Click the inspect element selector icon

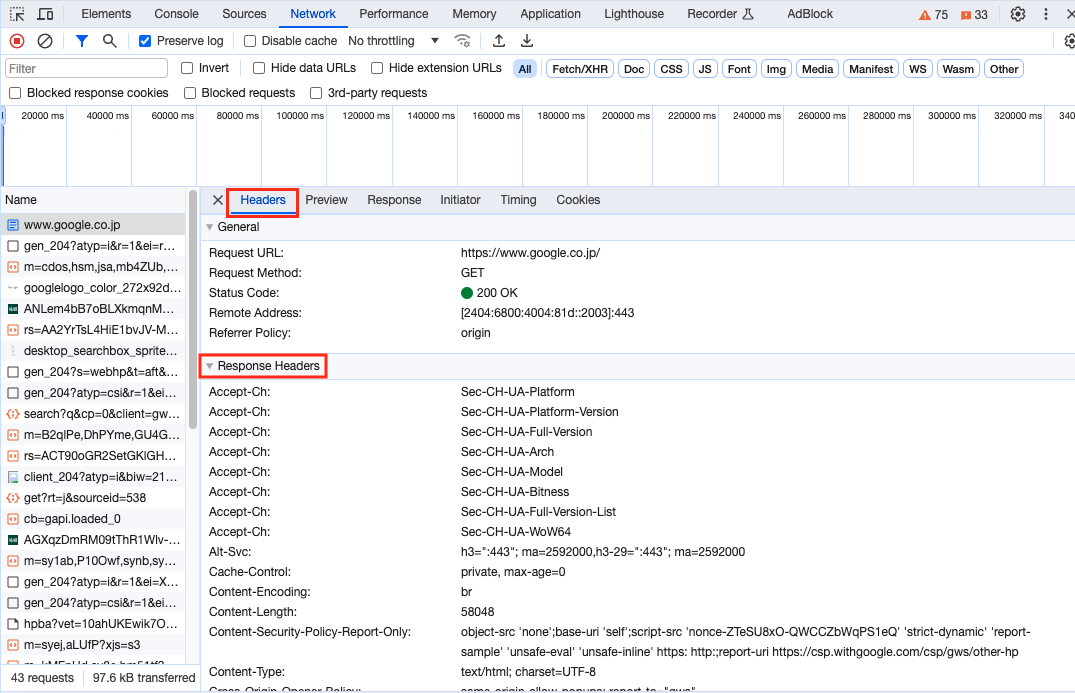tap(17, 14)
